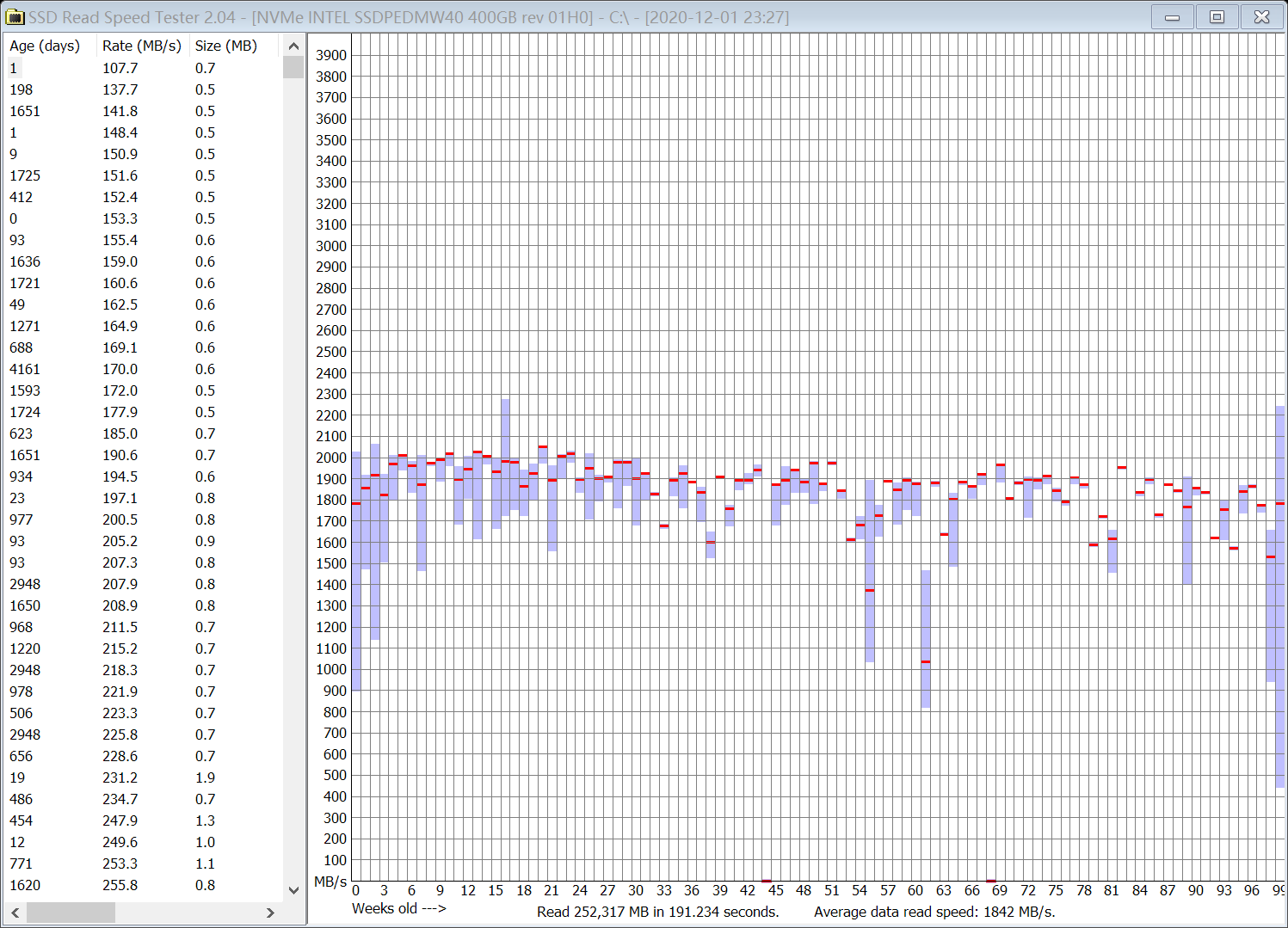Select the row with age 454

[x=144, y=820]
